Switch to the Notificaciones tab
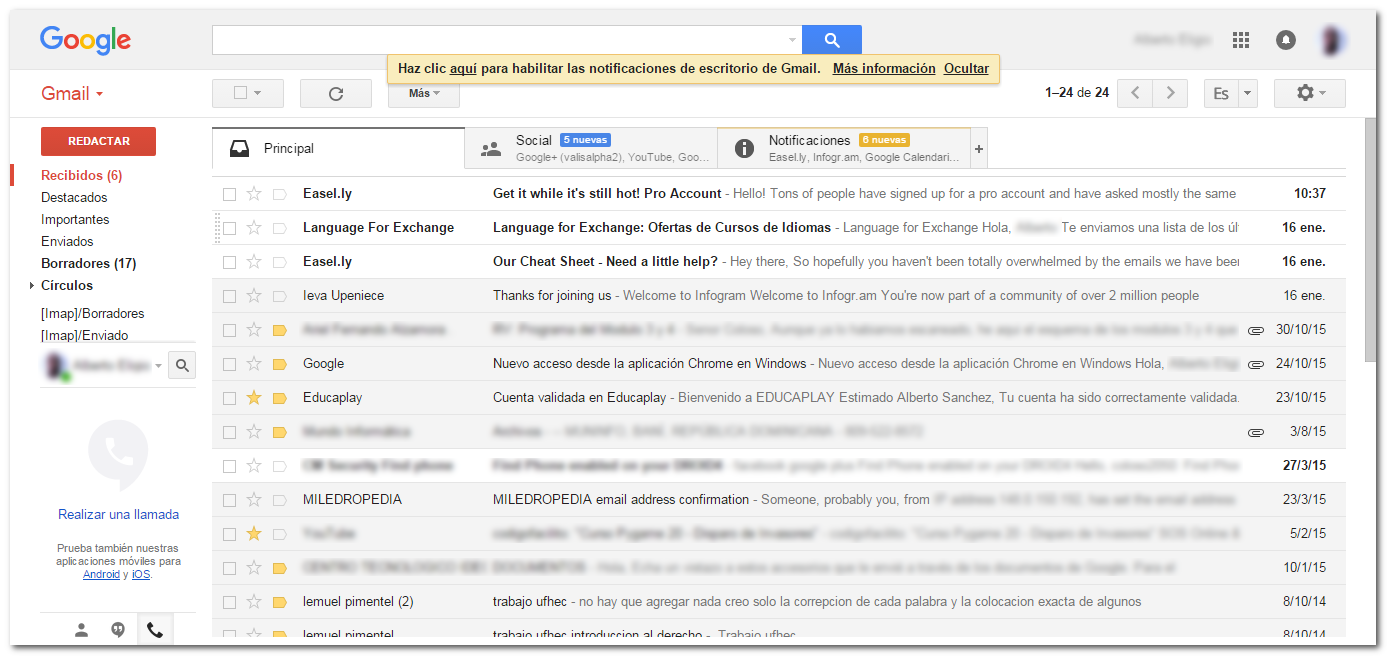 point(844,148)
